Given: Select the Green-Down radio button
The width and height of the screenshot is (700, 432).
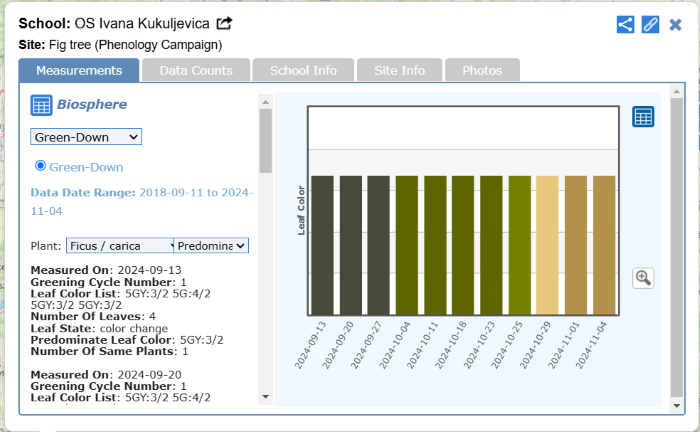Looking at the screenshot, I should coord(41,166).
